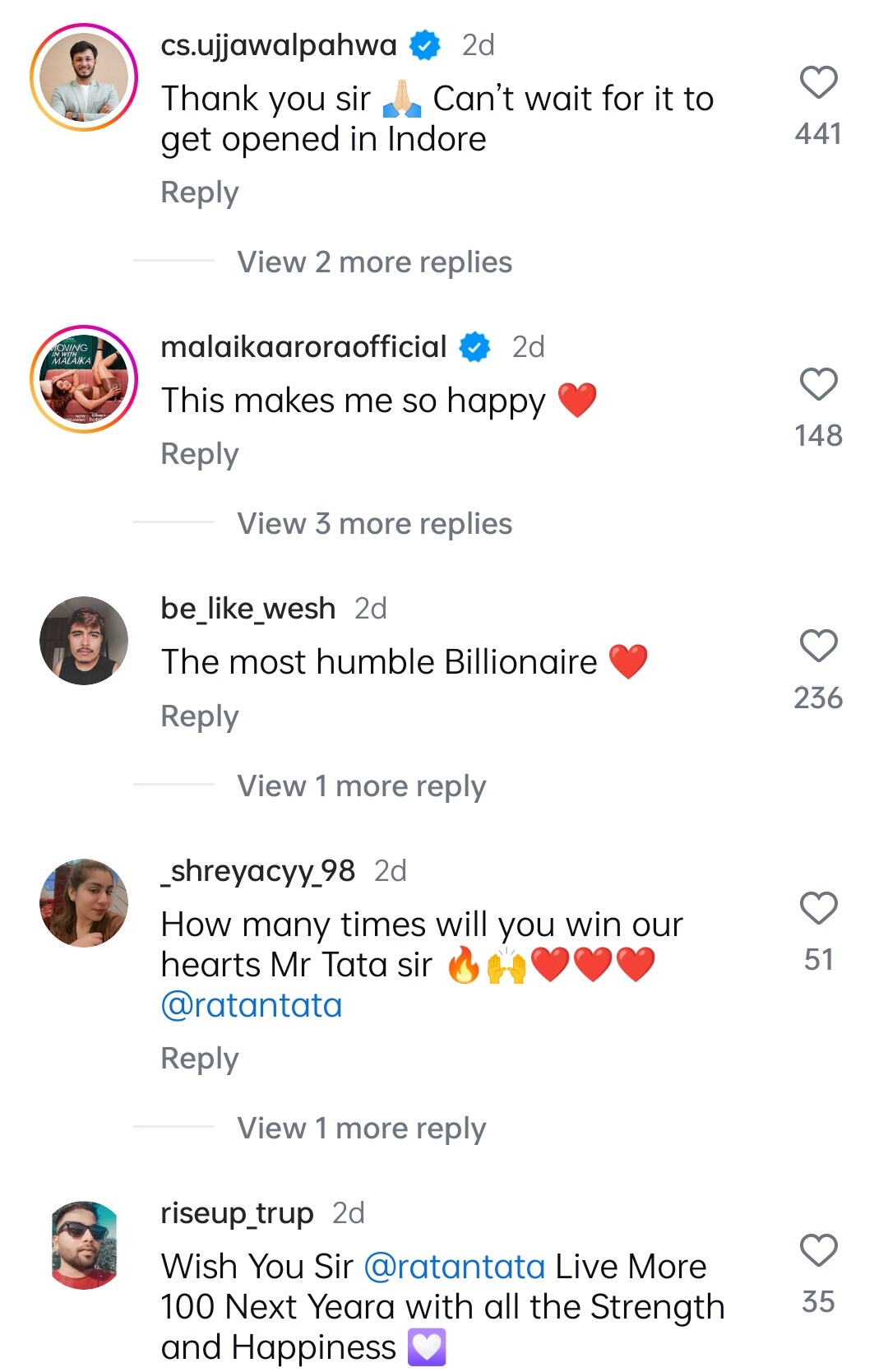Reply to cs.ujjawalpahwa's comment
Viewport: 888px width, 1372px height.
click(x=200, y=192)
